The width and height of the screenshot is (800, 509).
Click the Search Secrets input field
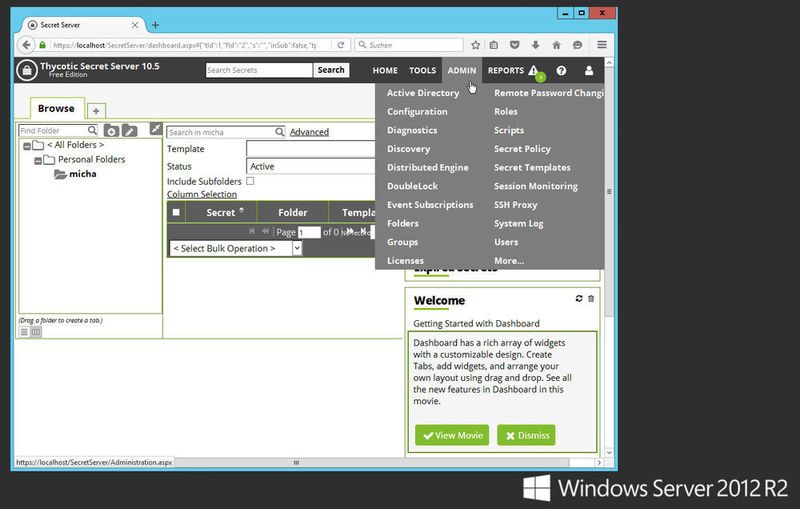(x=259, y=70)
